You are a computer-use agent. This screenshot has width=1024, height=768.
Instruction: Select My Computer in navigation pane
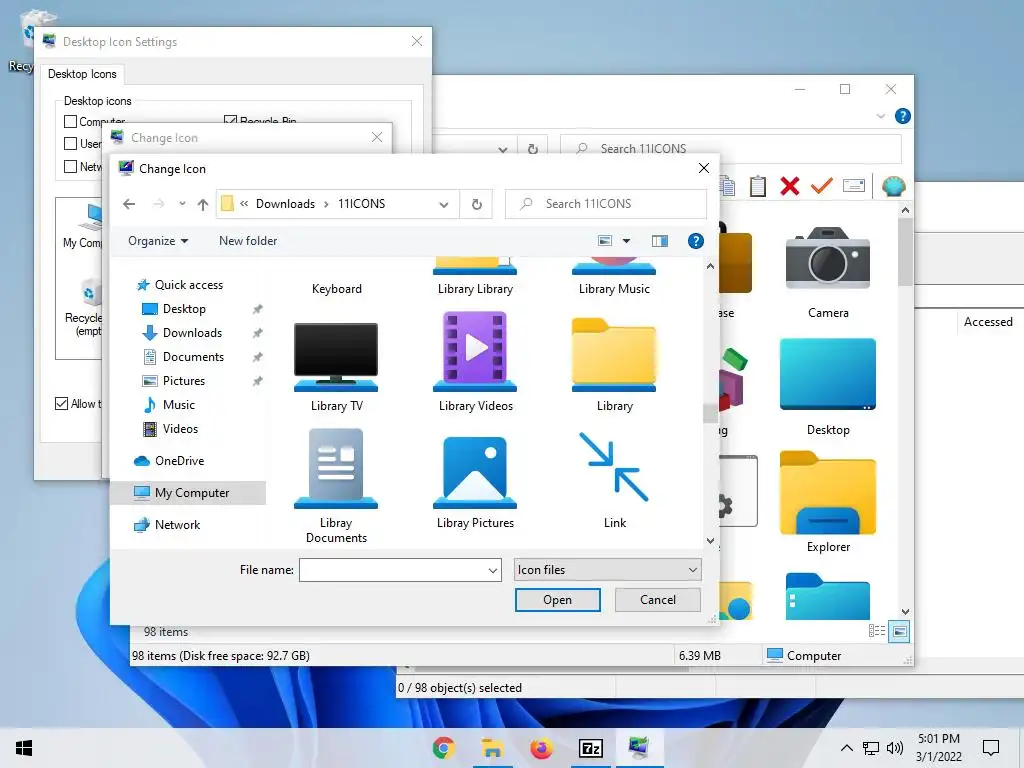coord(188,493)
